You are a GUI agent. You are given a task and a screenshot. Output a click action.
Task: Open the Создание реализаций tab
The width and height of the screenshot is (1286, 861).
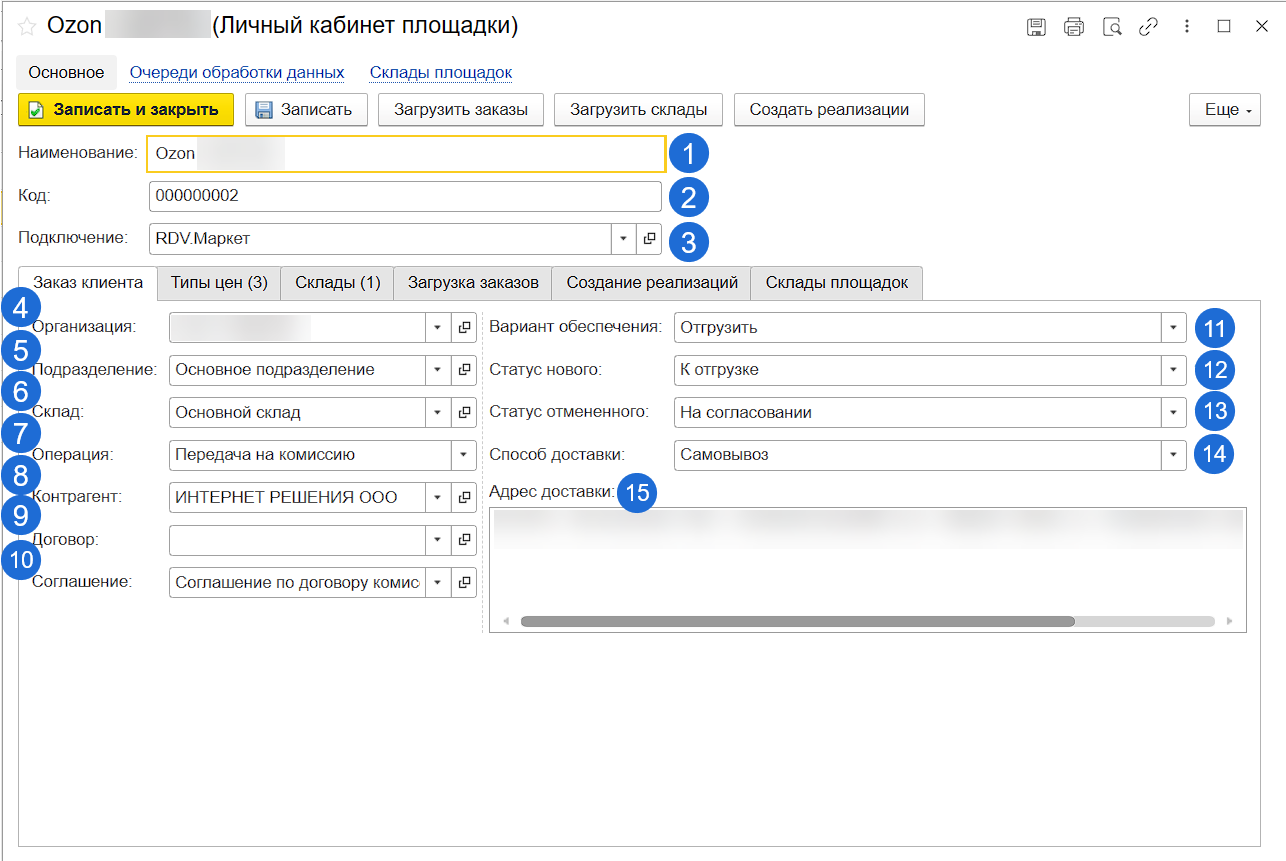pos(651,283)
